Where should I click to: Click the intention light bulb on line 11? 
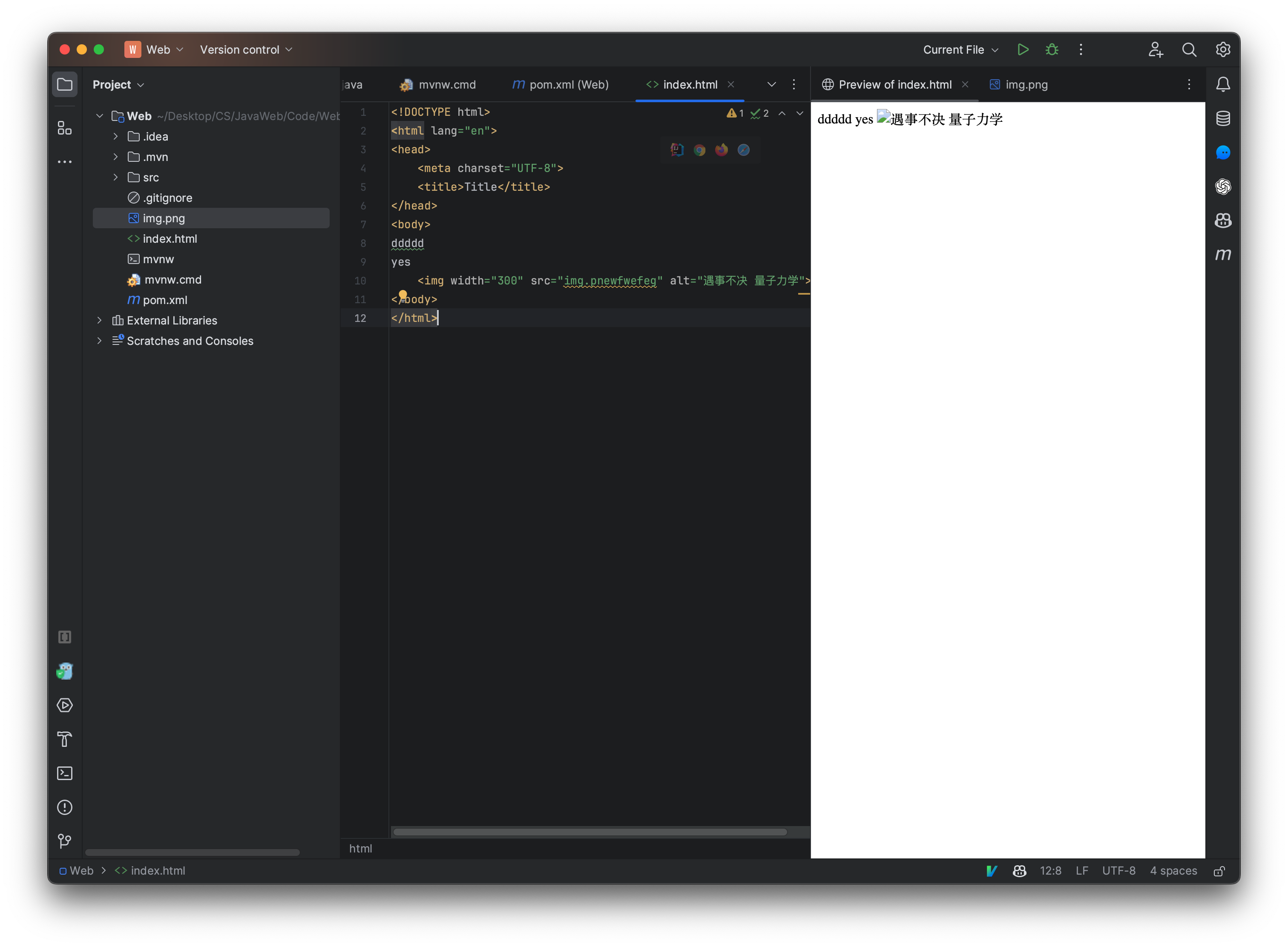[x=403, y=296]
